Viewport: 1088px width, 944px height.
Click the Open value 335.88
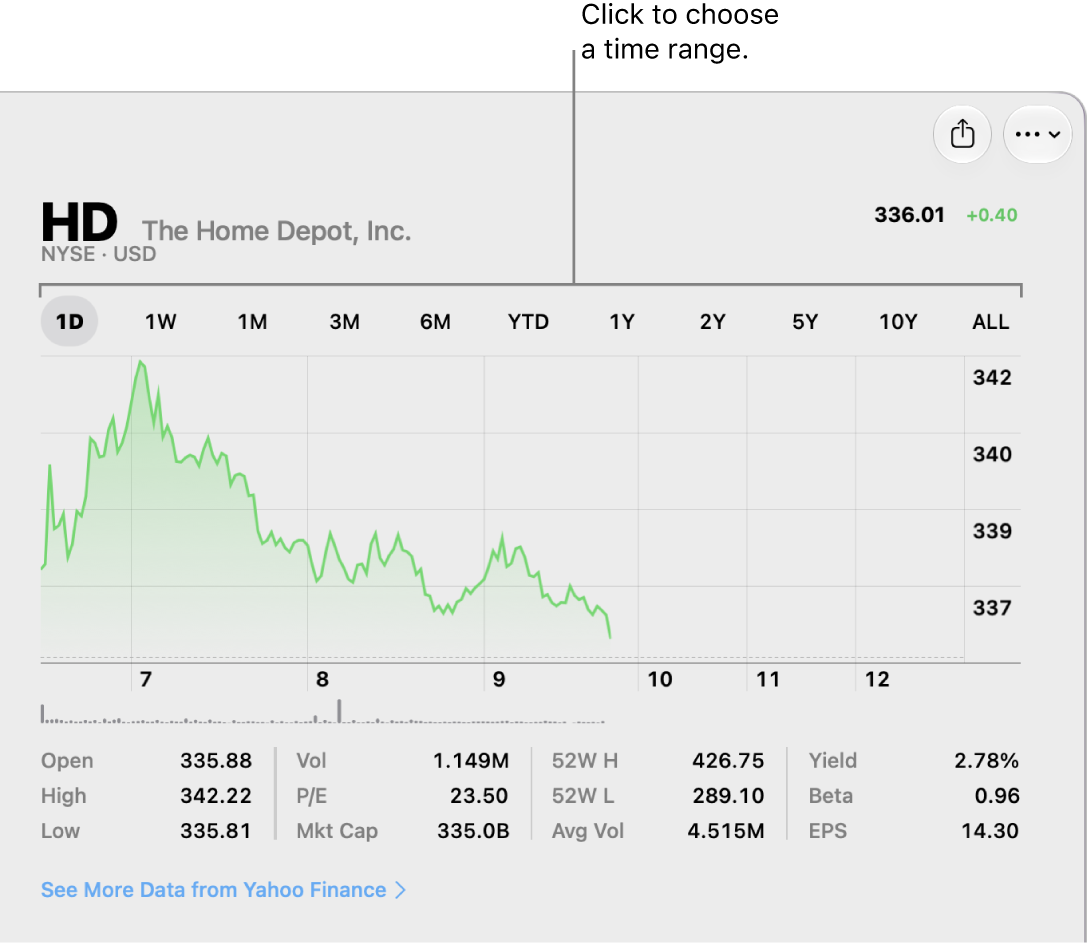click(x=216, y=761)
